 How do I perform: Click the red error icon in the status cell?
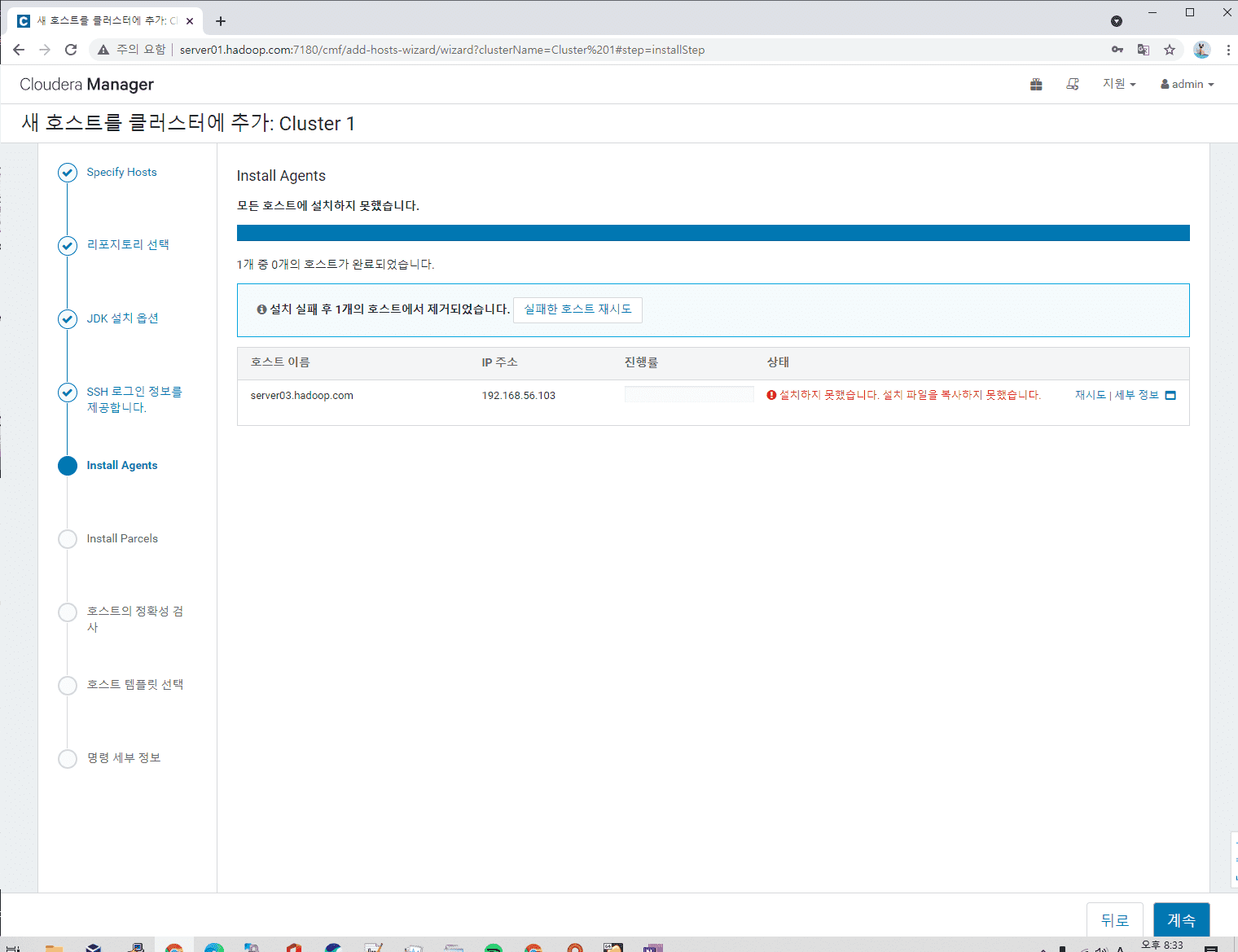(x=771, y=395)
